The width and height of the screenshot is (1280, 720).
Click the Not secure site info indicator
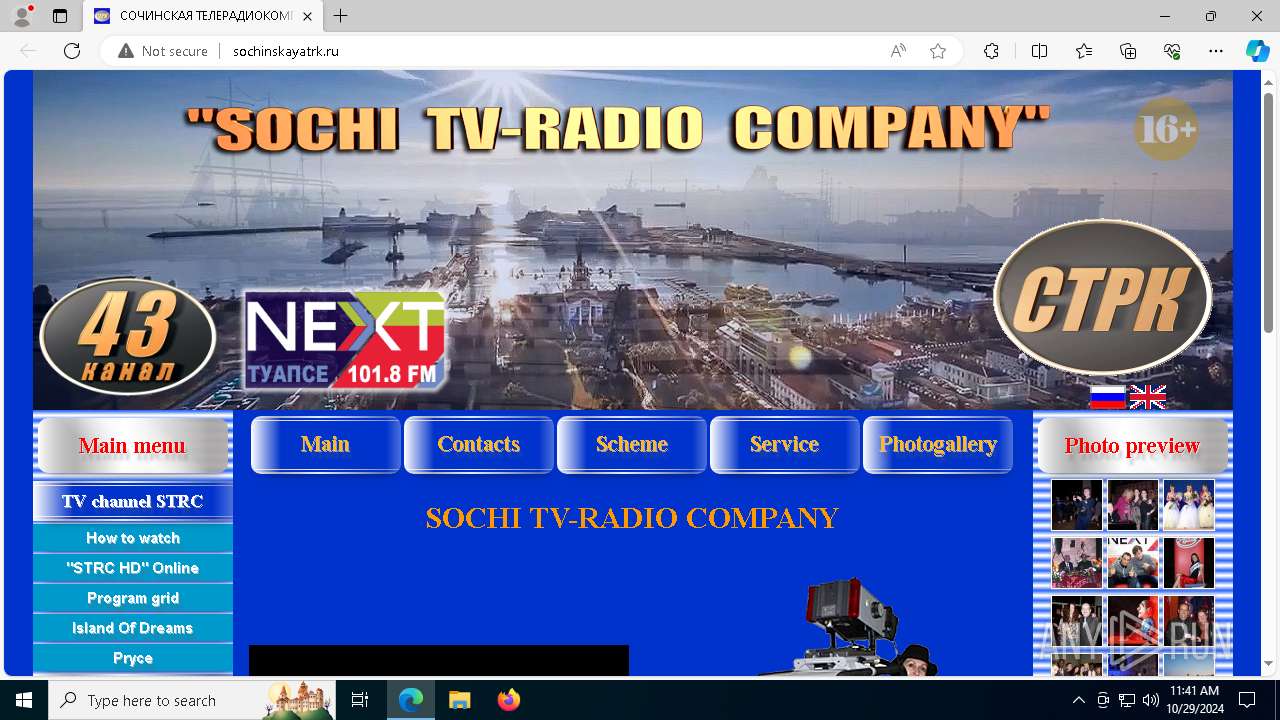click(x=163, y=51)
